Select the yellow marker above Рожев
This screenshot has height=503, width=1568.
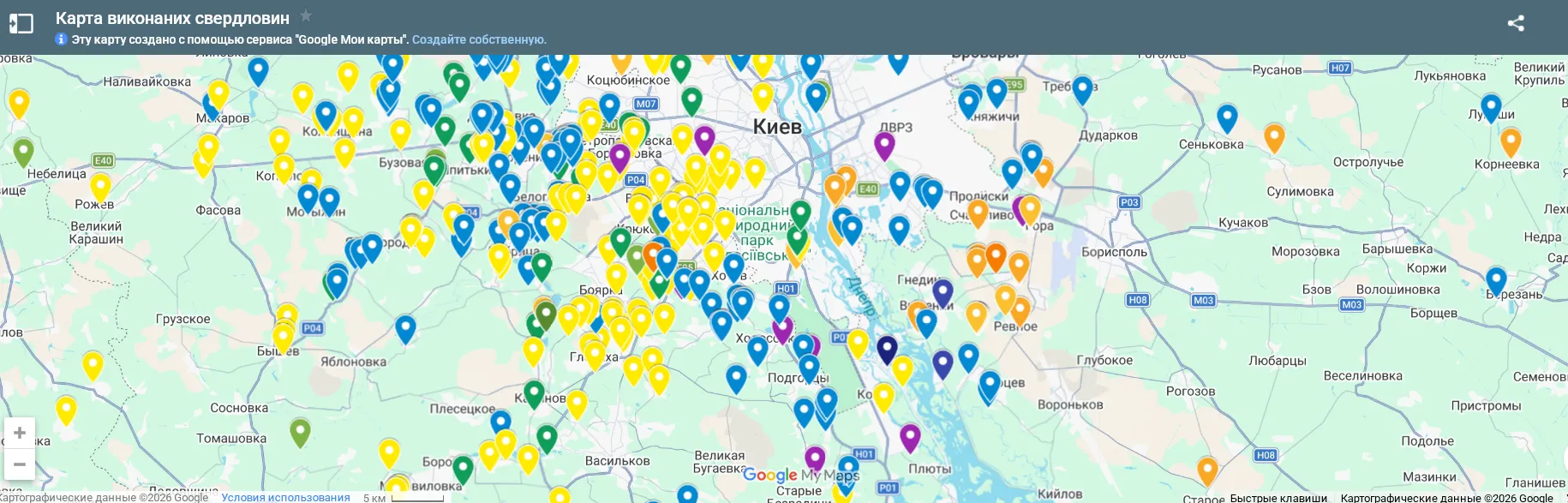pos(100,188)
